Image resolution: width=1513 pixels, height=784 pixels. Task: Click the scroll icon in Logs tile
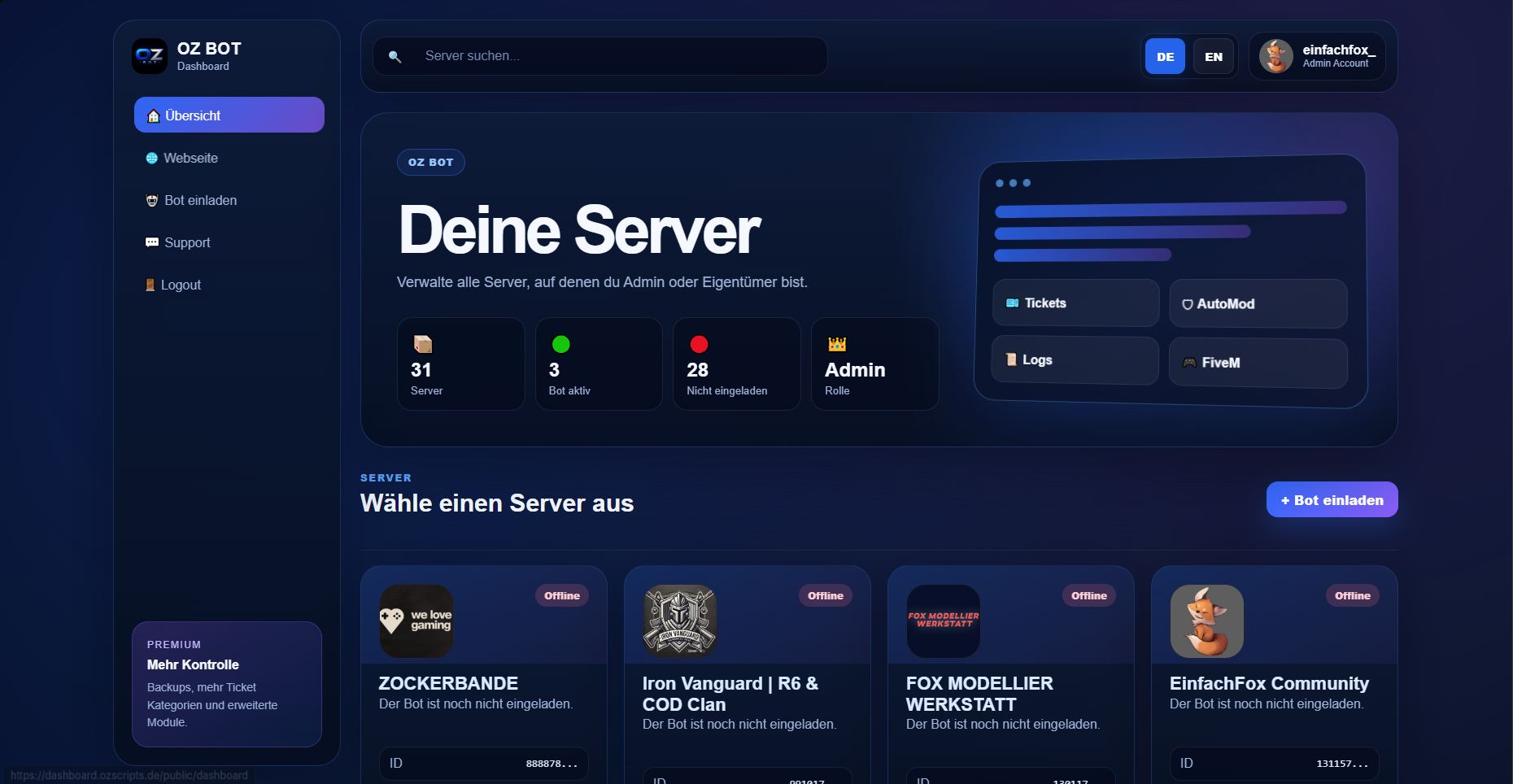click(x=1011, y=359)
